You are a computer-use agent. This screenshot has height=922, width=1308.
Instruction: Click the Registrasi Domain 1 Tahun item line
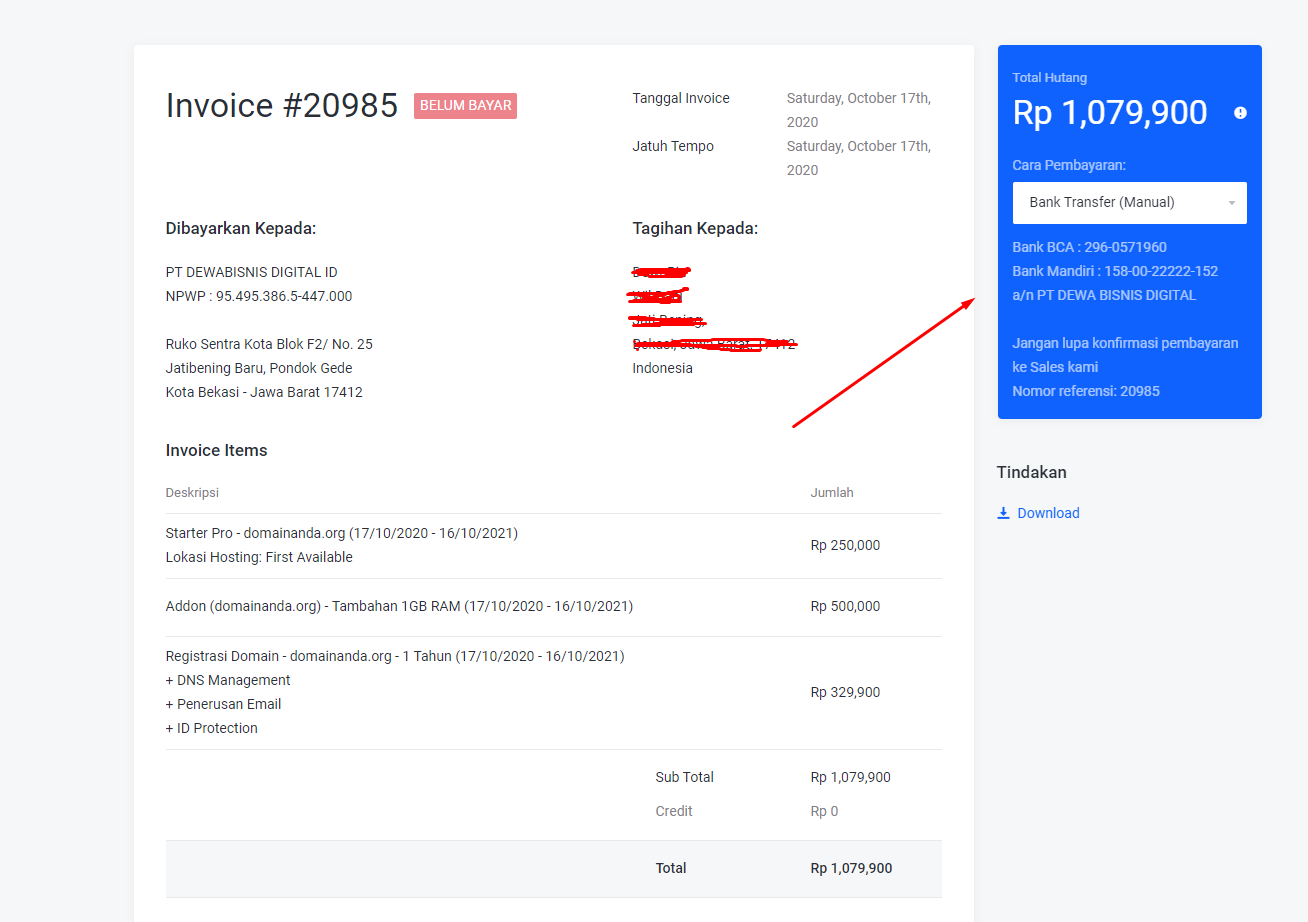(x=394, y=656)
